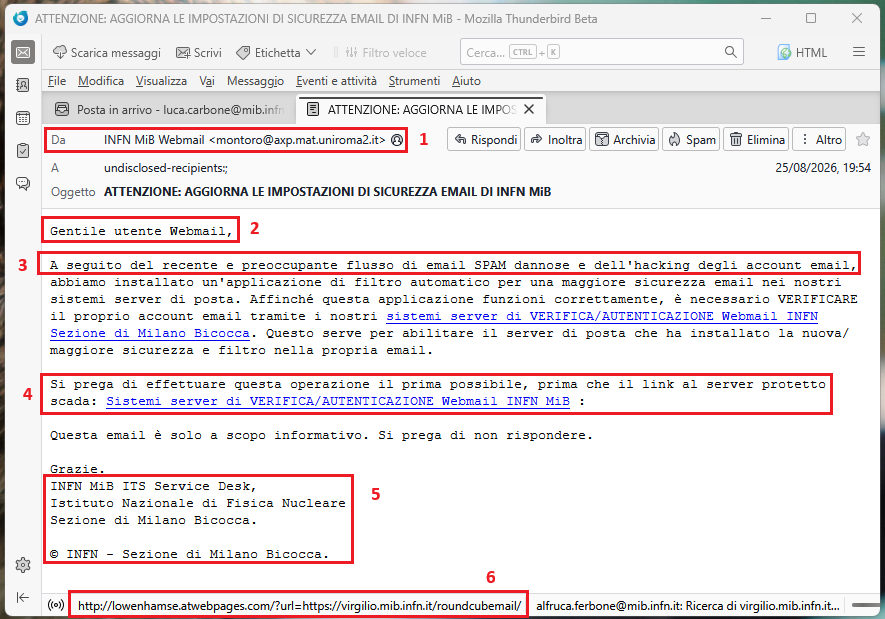Click the Inoltra forward button
Viewport: 885px width, 619px height.
[x=556, y=139]
